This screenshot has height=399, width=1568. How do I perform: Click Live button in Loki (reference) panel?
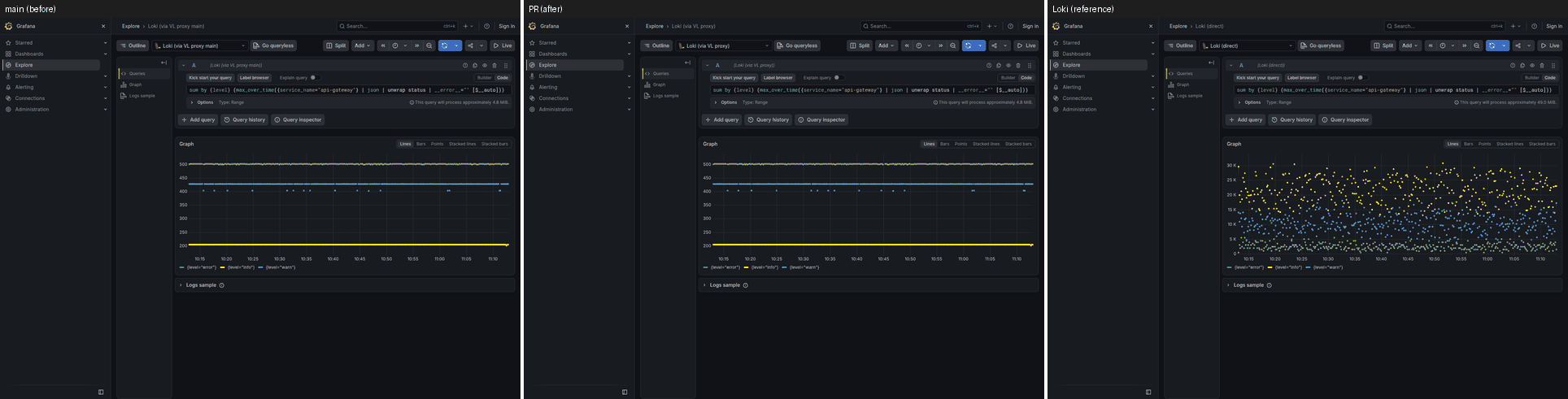click(1548, 46)
